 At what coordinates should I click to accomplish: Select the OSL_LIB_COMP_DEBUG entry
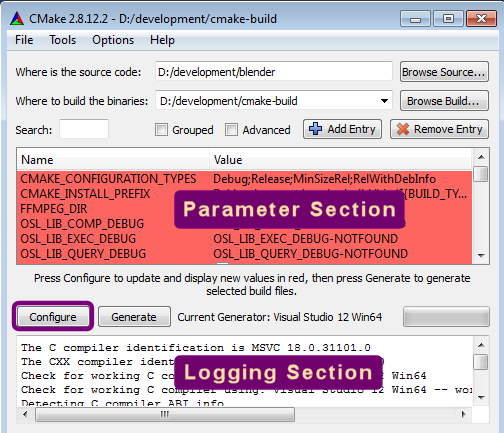[x=82, y=224]
